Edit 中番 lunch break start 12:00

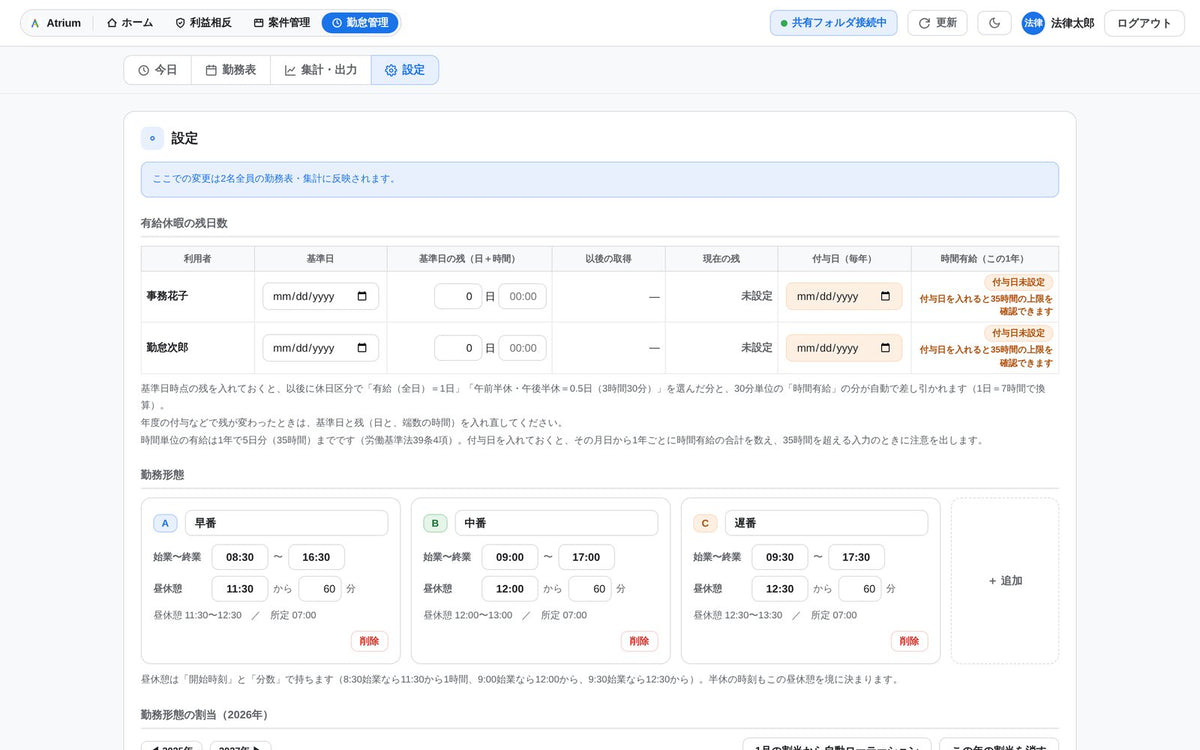pos(510,589)
